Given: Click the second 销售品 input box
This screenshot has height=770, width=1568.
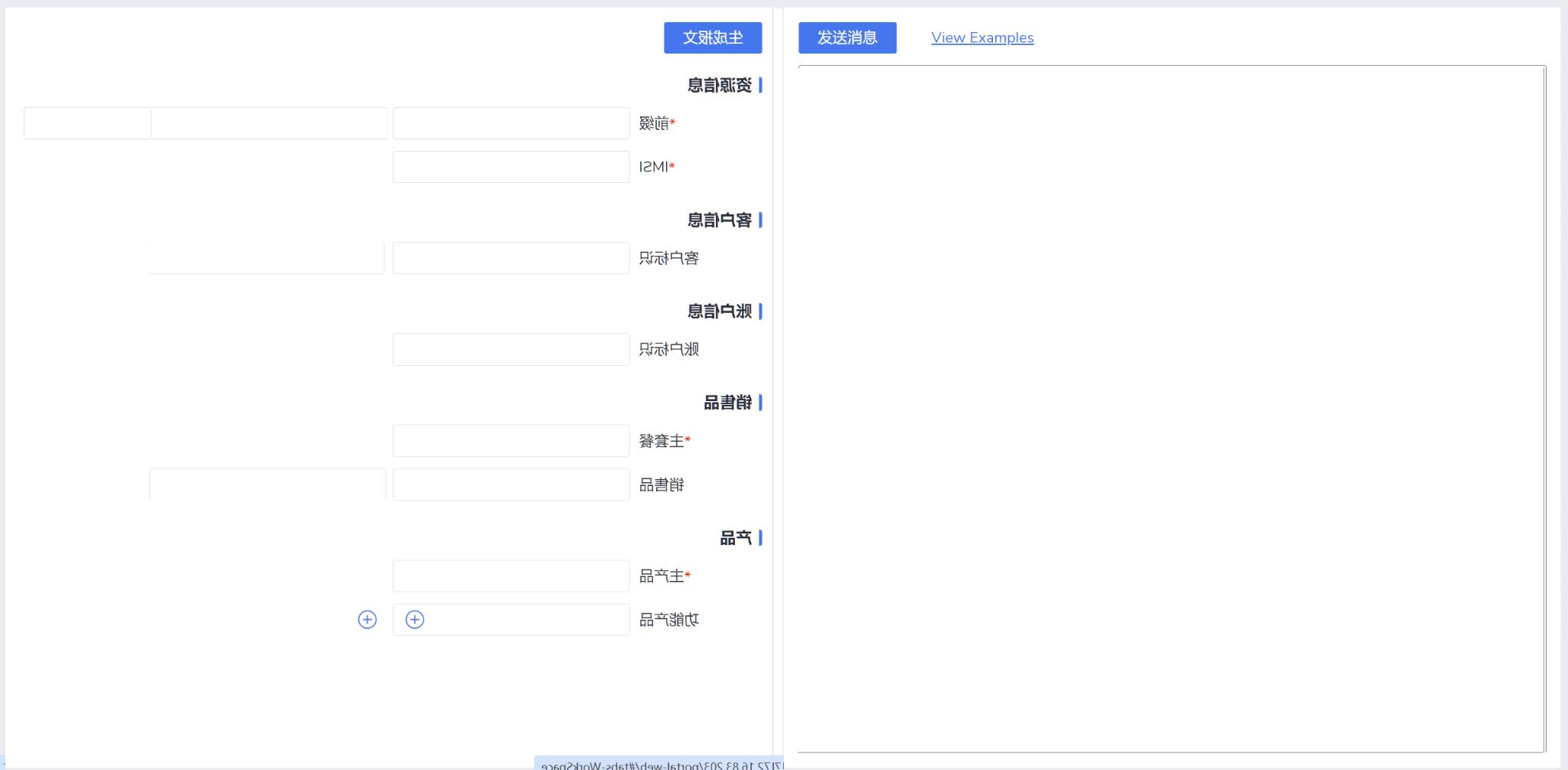Looking at the screenshot, I should pyautogui.click(x=267, y=485).
